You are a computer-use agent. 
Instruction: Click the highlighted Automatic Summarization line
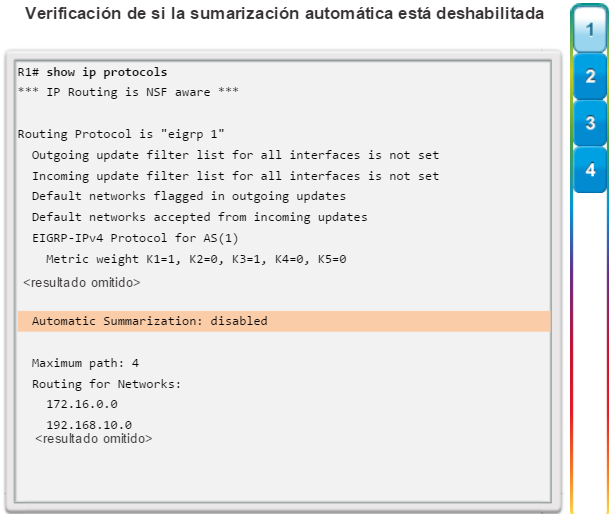pos(284,321)
